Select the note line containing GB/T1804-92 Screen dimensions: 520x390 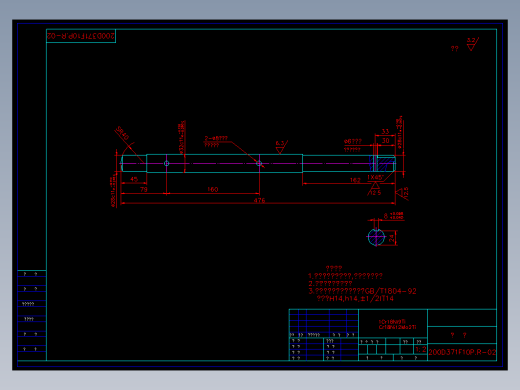362,291
